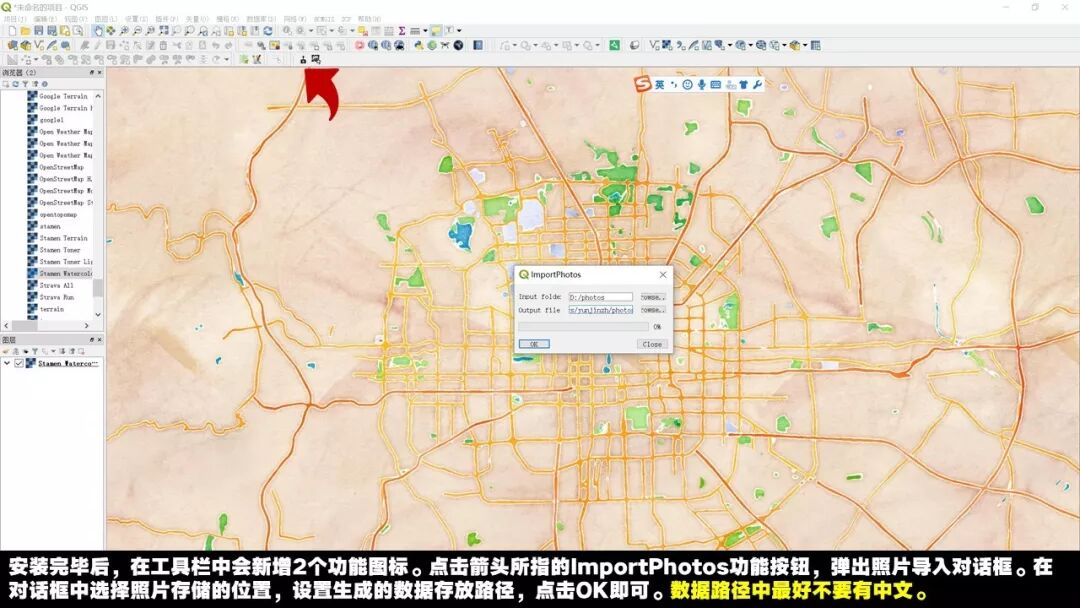Select the Zoom Out magnifier tool
This screenshot has width=1080, height=608.
pyautogui.click(x=137, y=30)
